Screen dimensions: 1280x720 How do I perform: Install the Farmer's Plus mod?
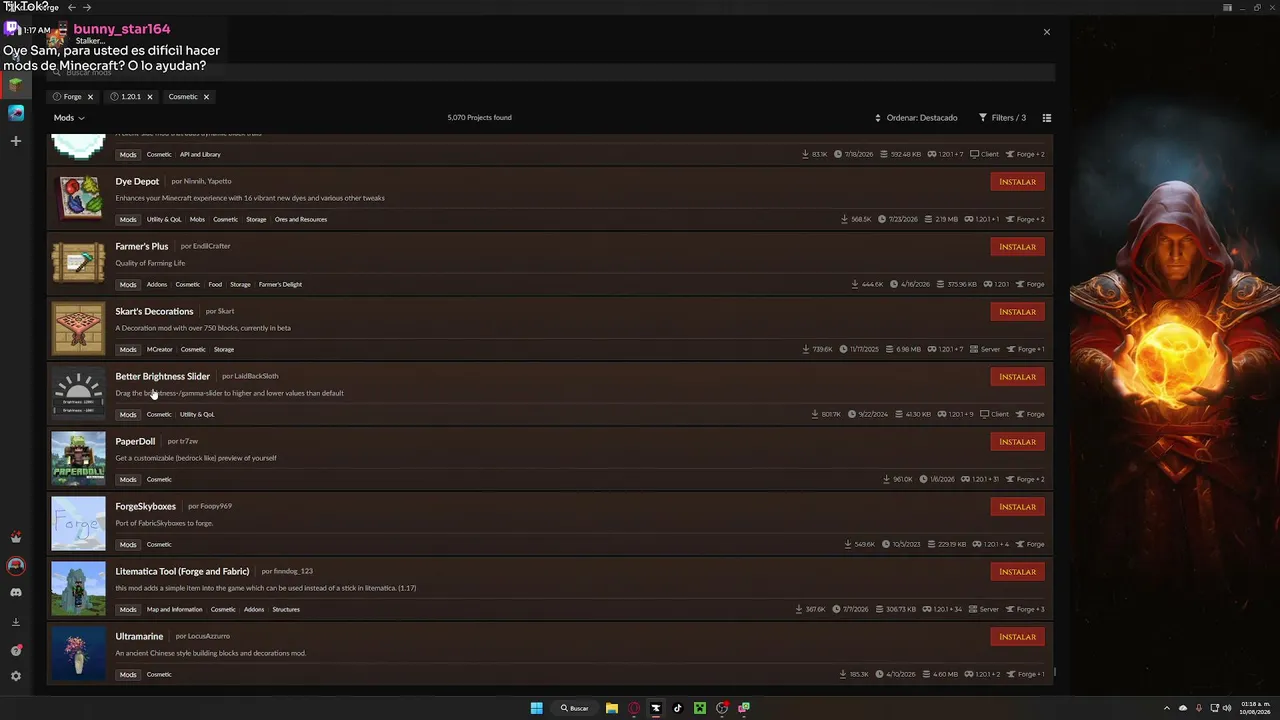pyautogui.click(x=1017, y=247)
